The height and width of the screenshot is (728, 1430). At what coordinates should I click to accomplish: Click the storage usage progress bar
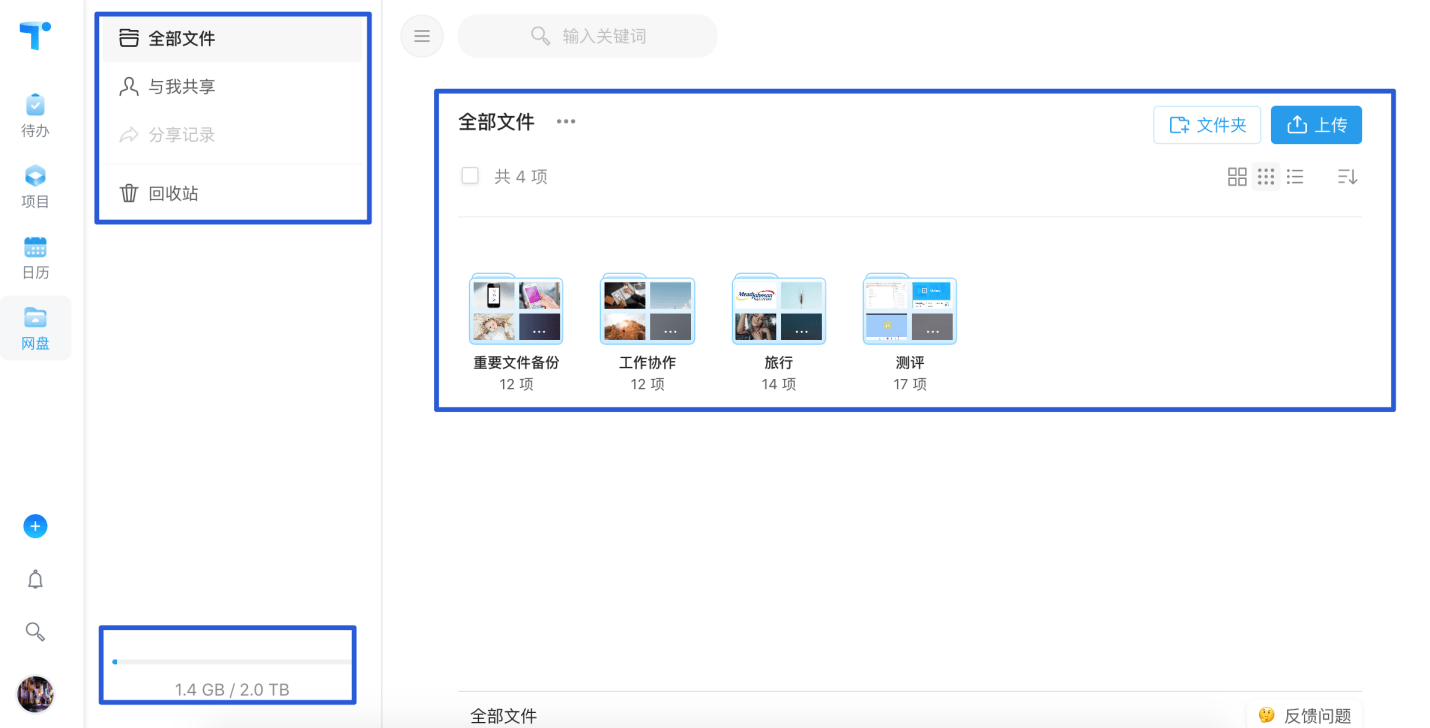pyautogui.click(x=232, y=662)
